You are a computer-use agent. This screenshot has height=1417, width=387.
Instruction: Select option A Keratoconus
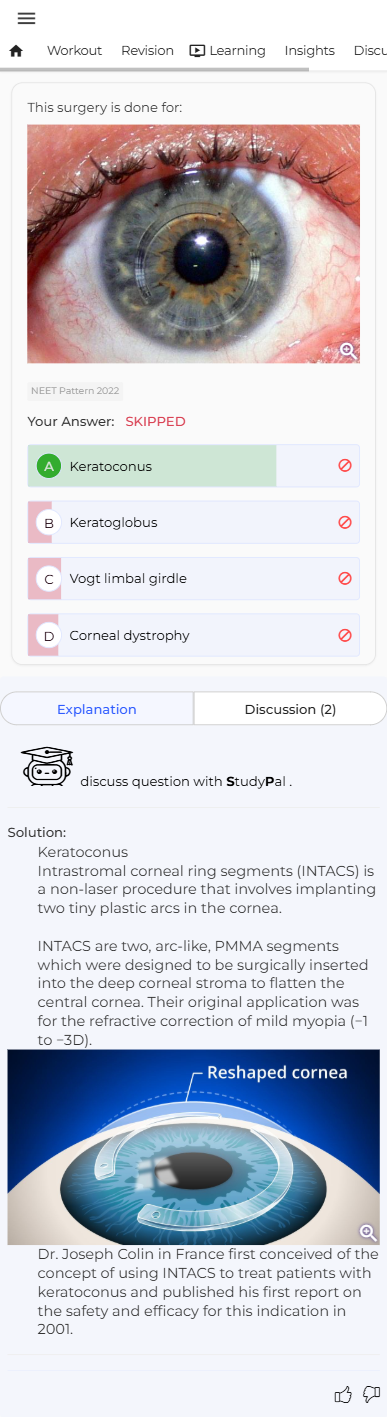193,466
